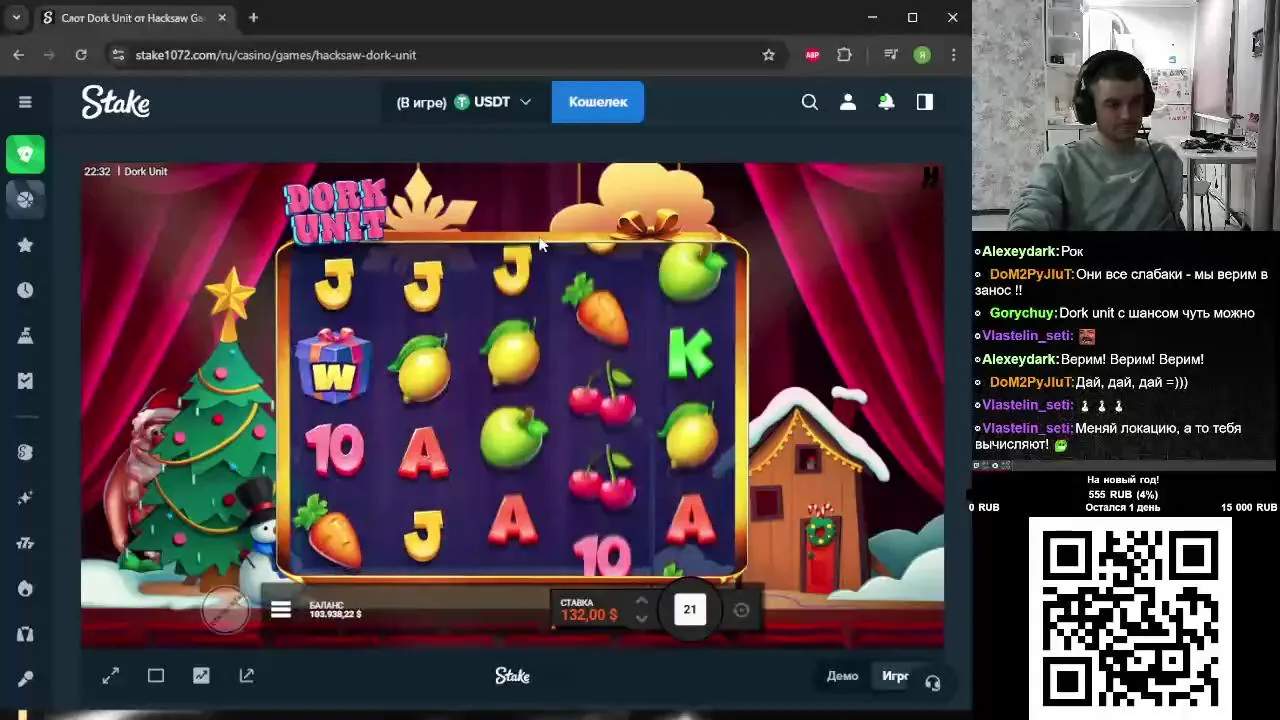Open the green browser profile avatar

[922, 55]
